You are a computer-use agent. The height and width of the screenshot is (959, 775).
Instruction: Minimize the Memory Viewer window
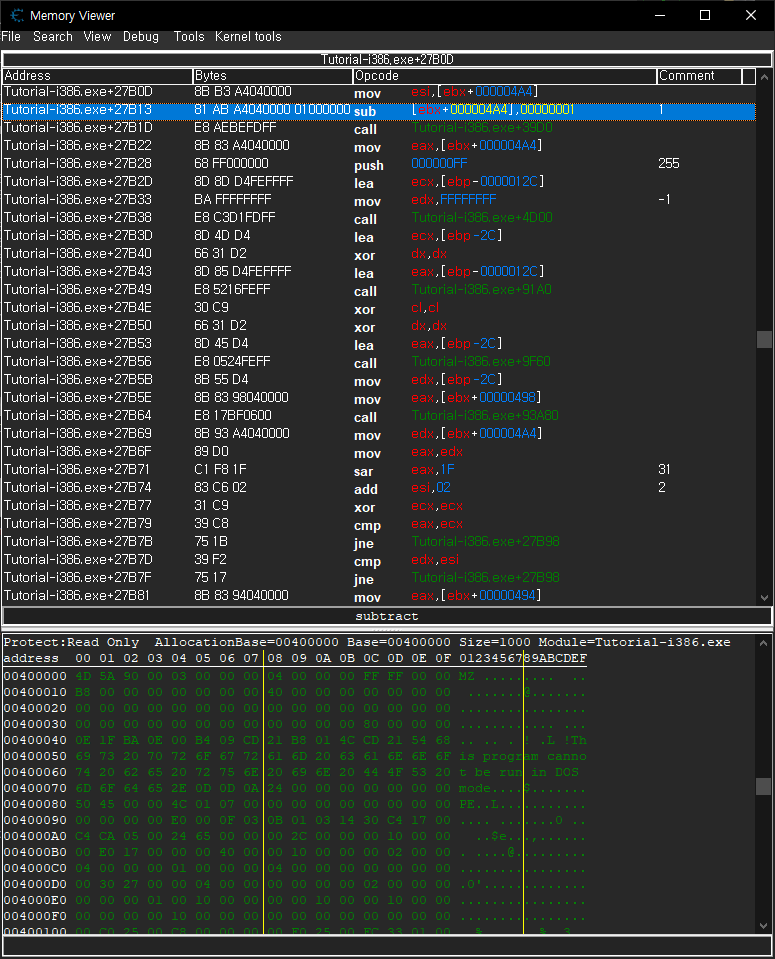click(660, 15)
